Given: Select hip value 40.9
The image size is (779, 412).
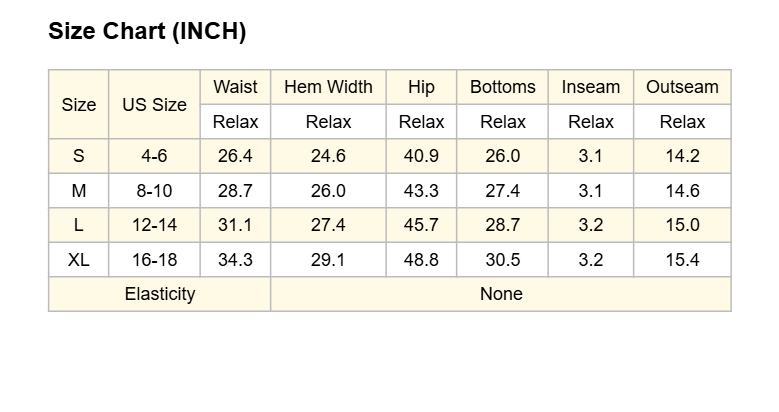Looking at the screenshot, I should [x=421, y=156].
